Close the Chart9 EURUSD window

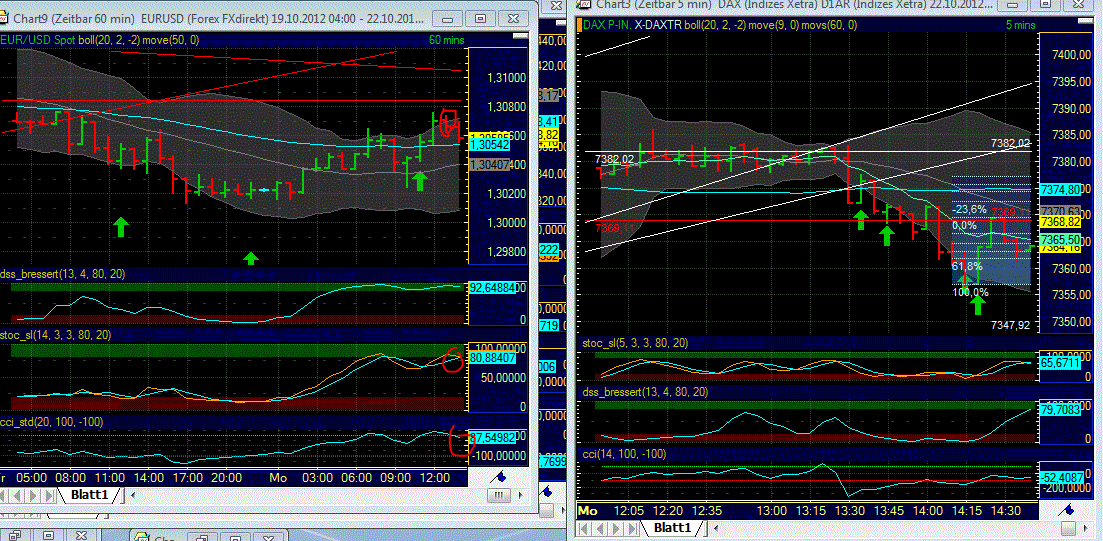point(514,18)
